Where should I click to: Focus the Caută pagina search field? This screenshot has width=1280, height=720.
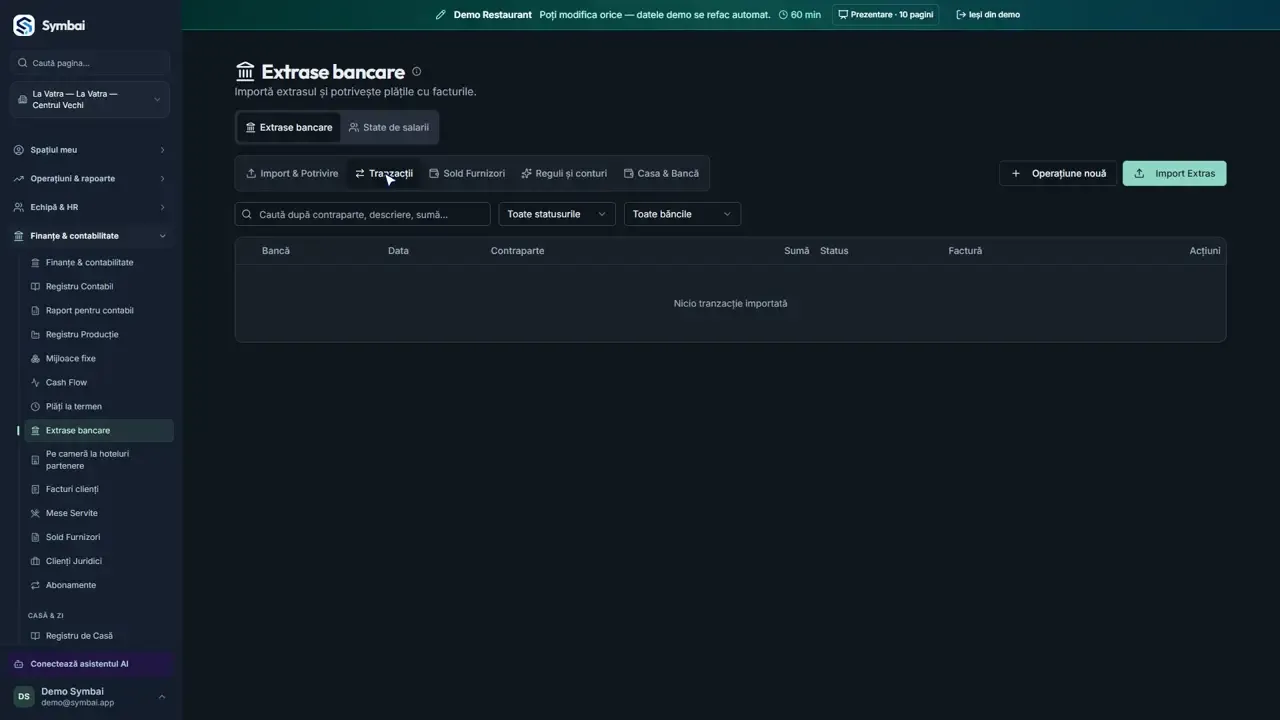click(x=90, y=63)
